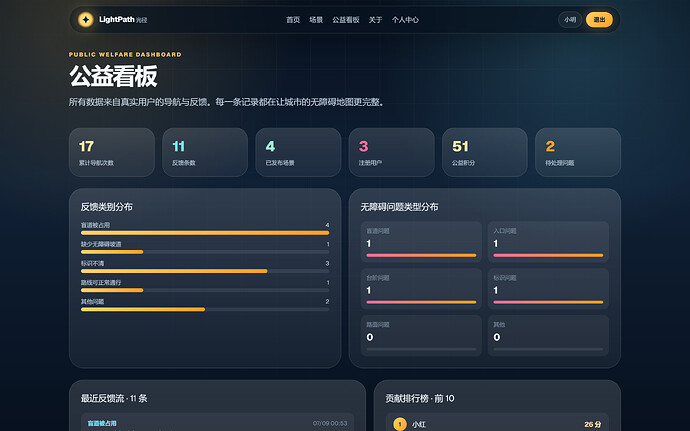Click the 小红 leaderboard row

pos(497,423)
